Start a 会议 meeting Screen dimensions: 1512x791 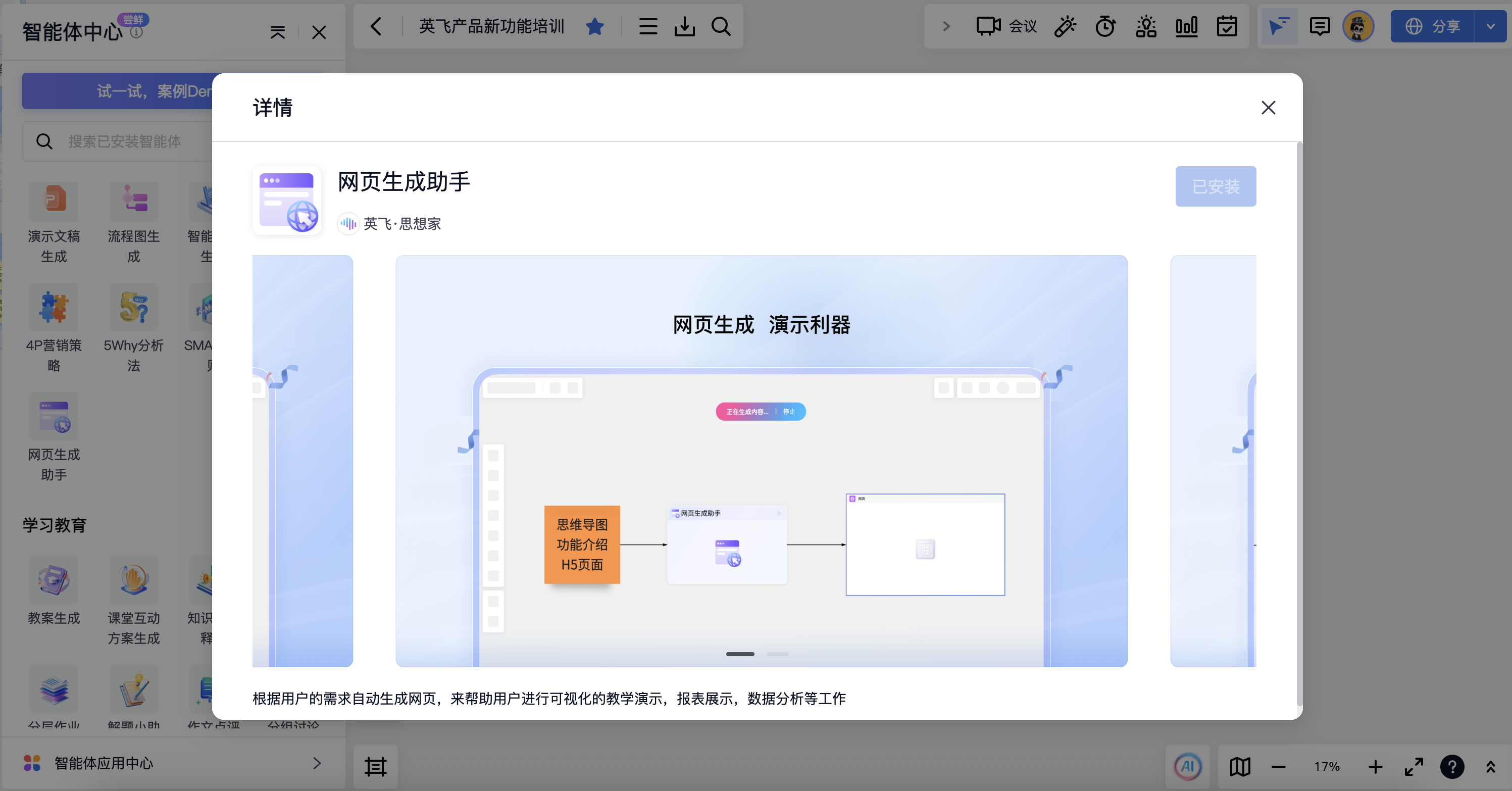click(x=1006, y=26)
